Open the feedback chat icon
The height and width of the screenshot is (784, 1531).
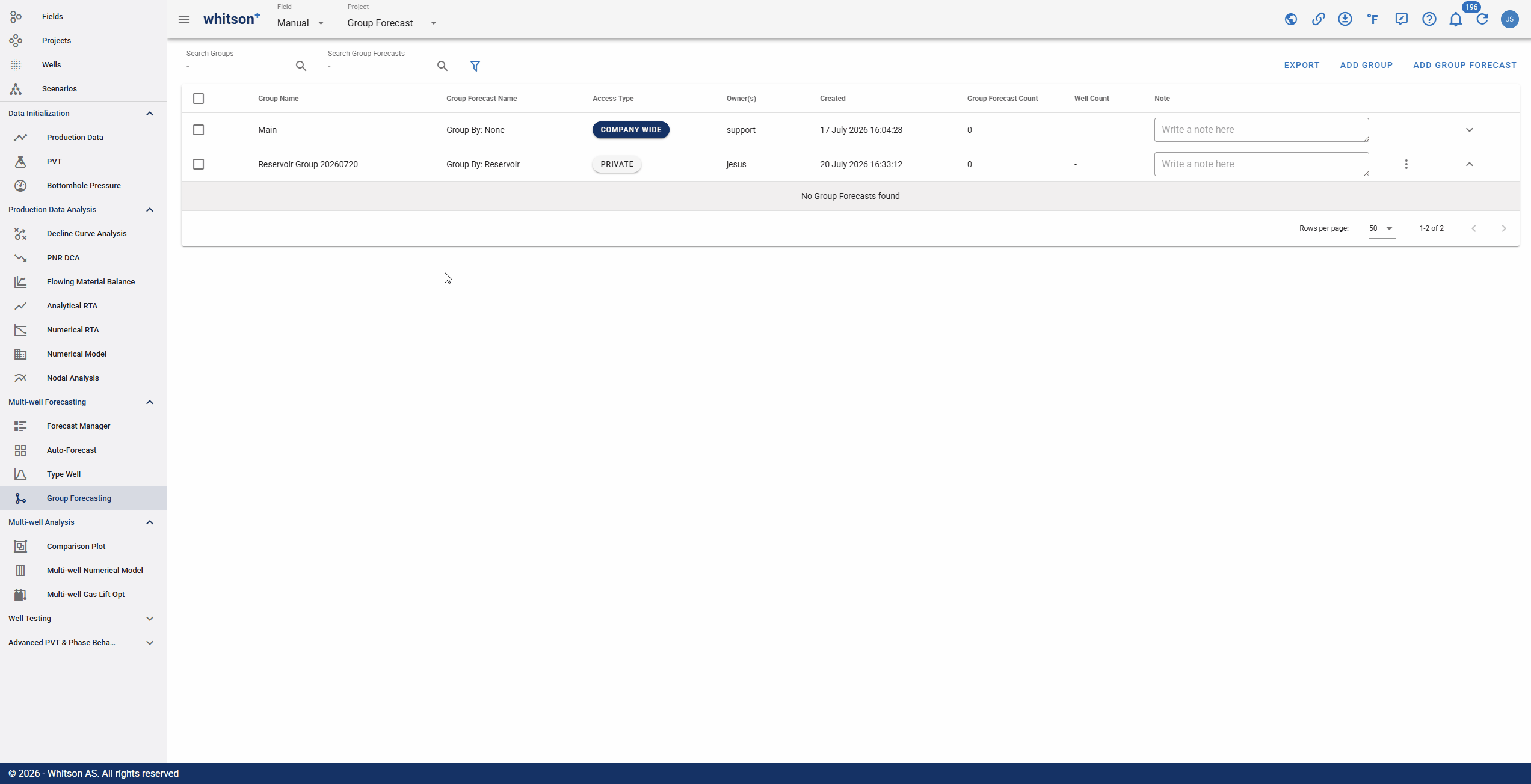[1402, 19]
